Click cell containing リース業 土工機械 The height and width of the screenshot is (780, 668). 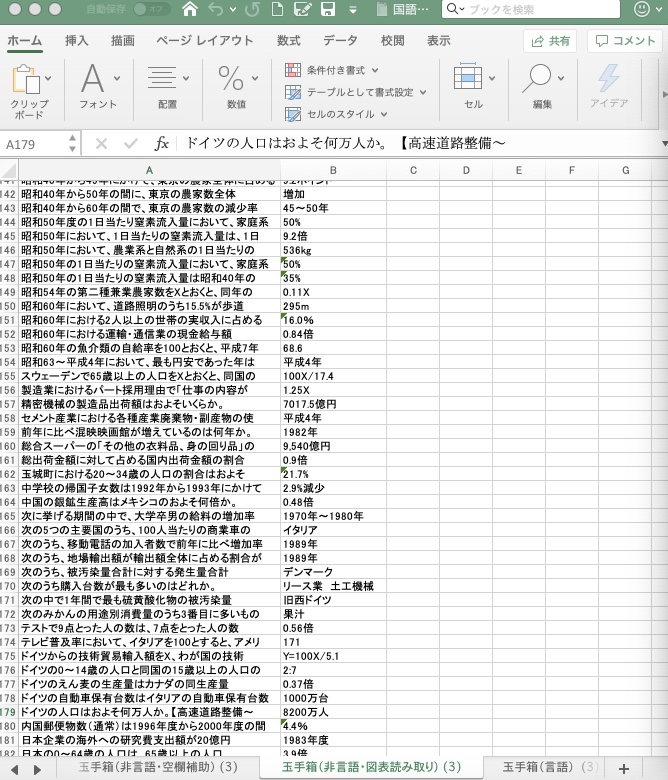333,586
